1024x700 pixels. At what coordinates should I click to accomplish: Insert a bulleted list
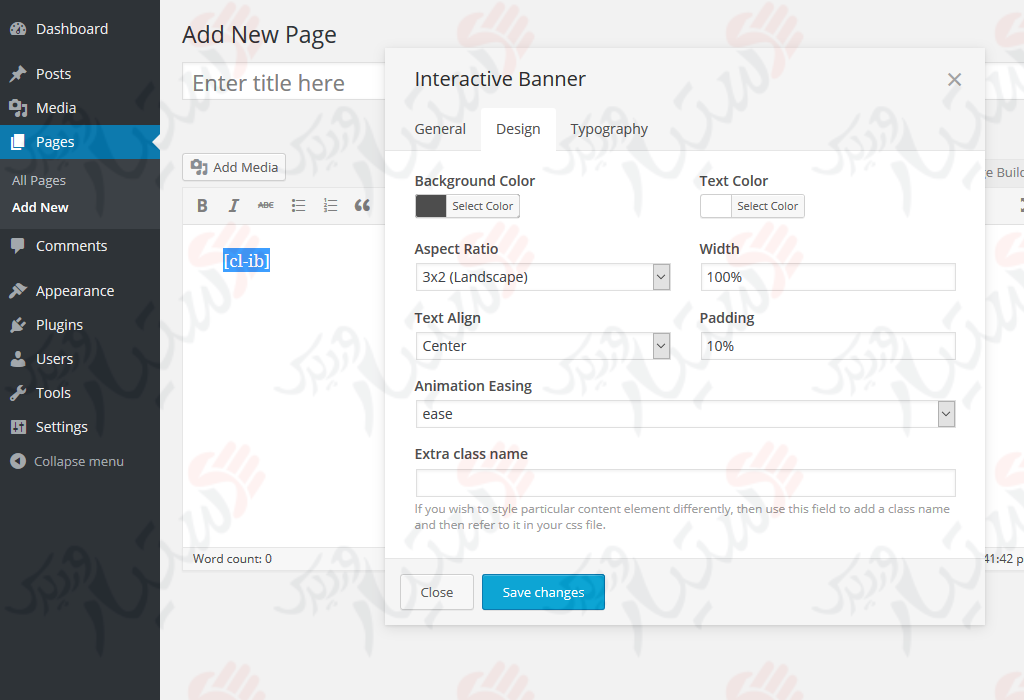[298, 206]
